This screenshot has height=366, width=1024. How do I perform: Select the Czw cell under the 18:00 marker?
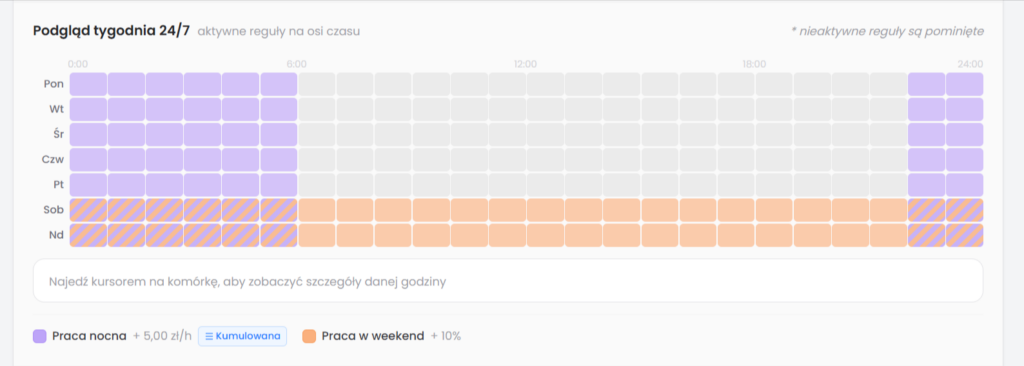[774, 160]
